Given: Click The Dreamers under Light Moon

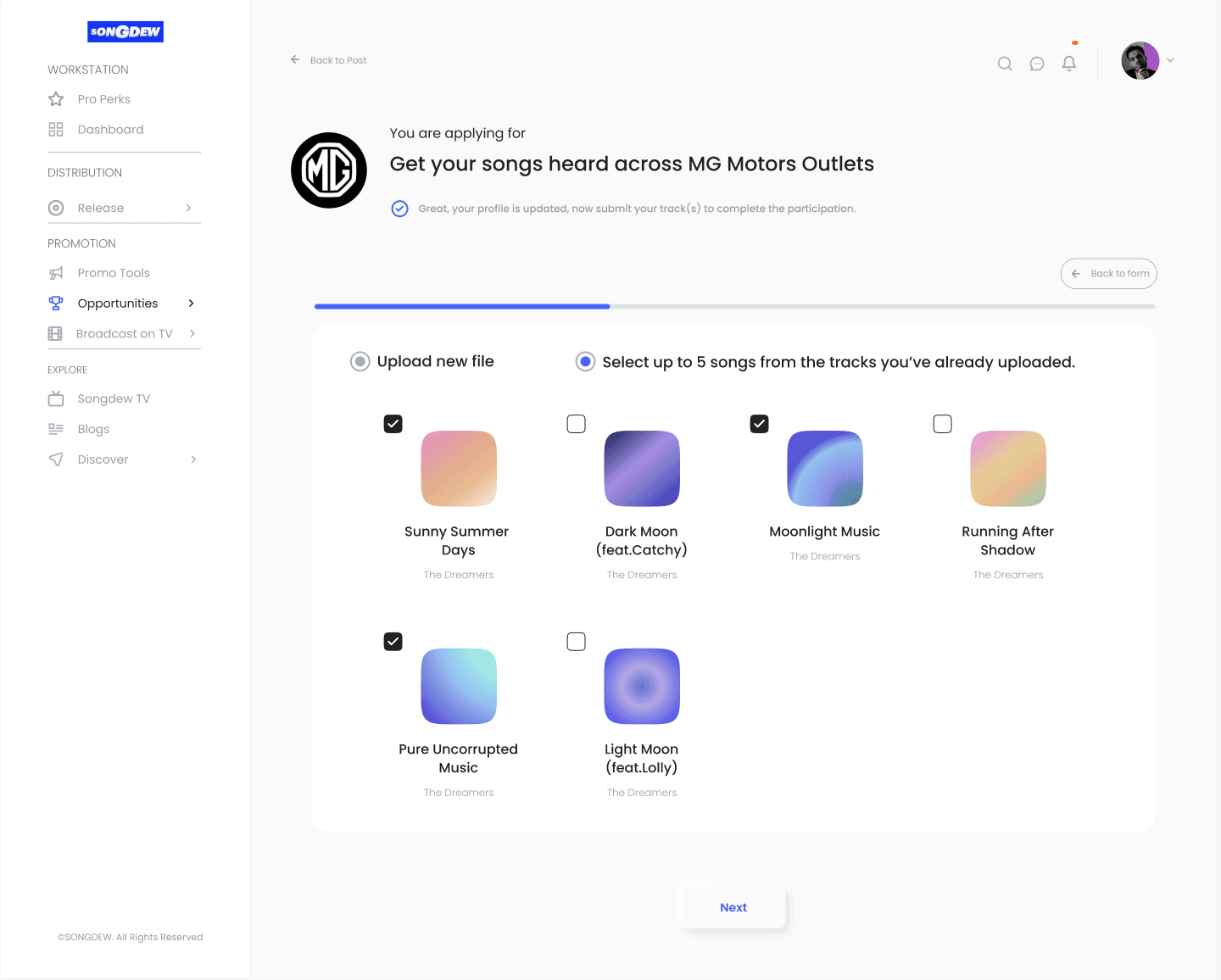Looking at the screenshot, I should [x=642, y=793].
